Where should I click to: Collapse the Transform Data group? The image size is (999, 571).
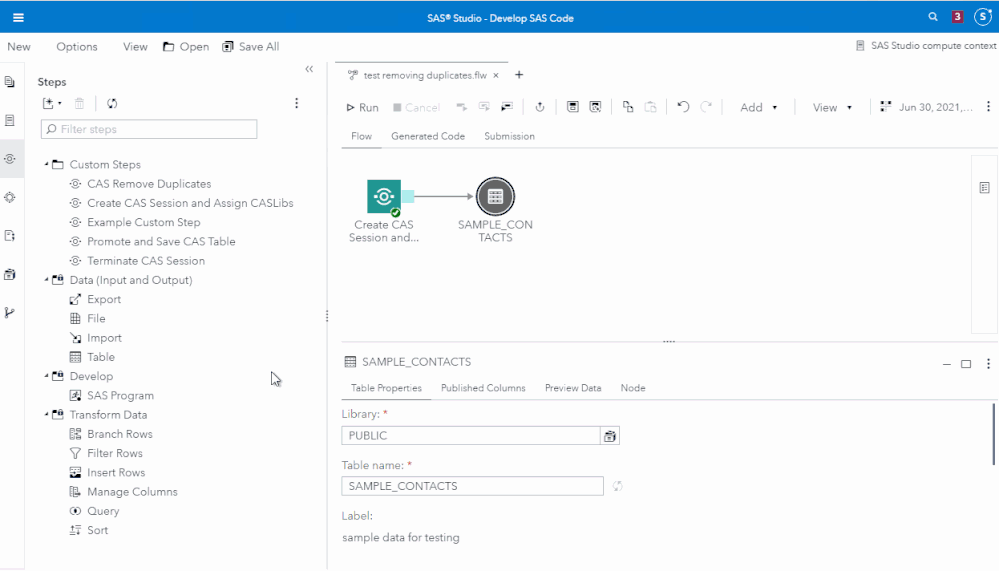pyautogui.click(x=46, y=415)
